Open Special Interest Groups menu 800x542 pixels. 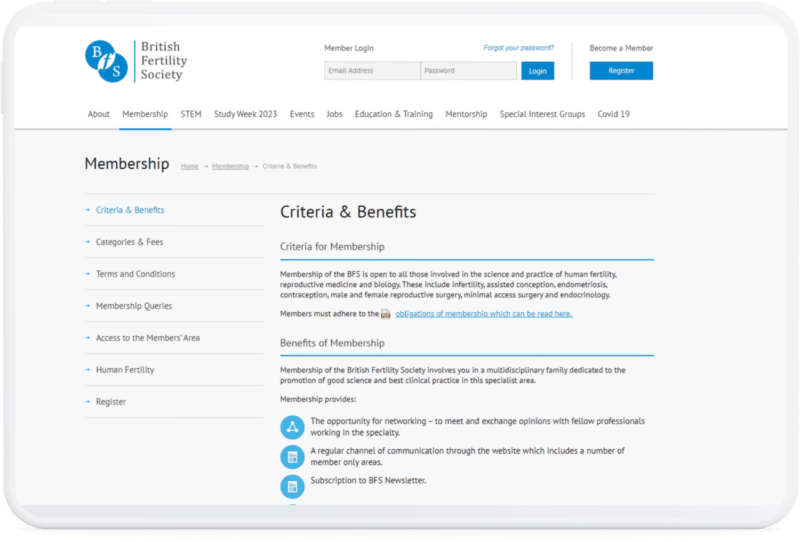point(542,114)
